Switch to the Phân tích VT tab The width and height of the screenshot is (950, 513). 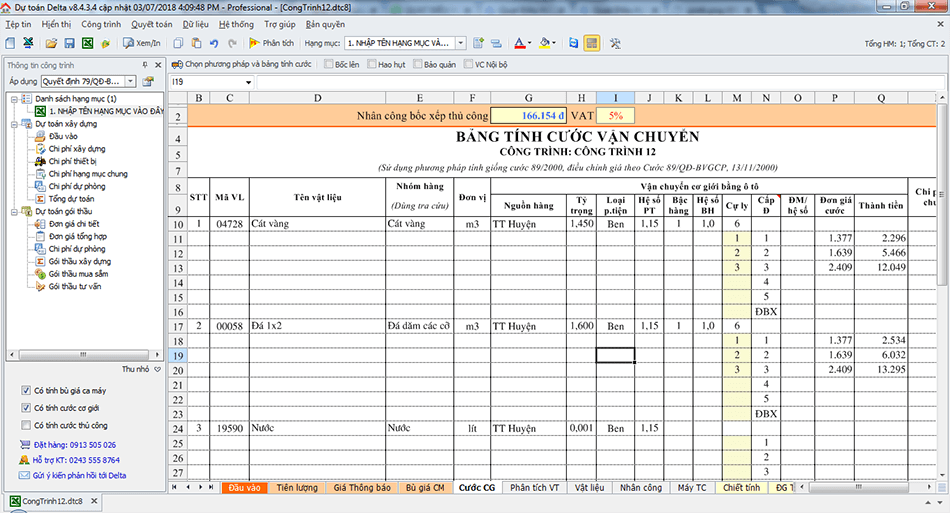click(x=534, y=488)
